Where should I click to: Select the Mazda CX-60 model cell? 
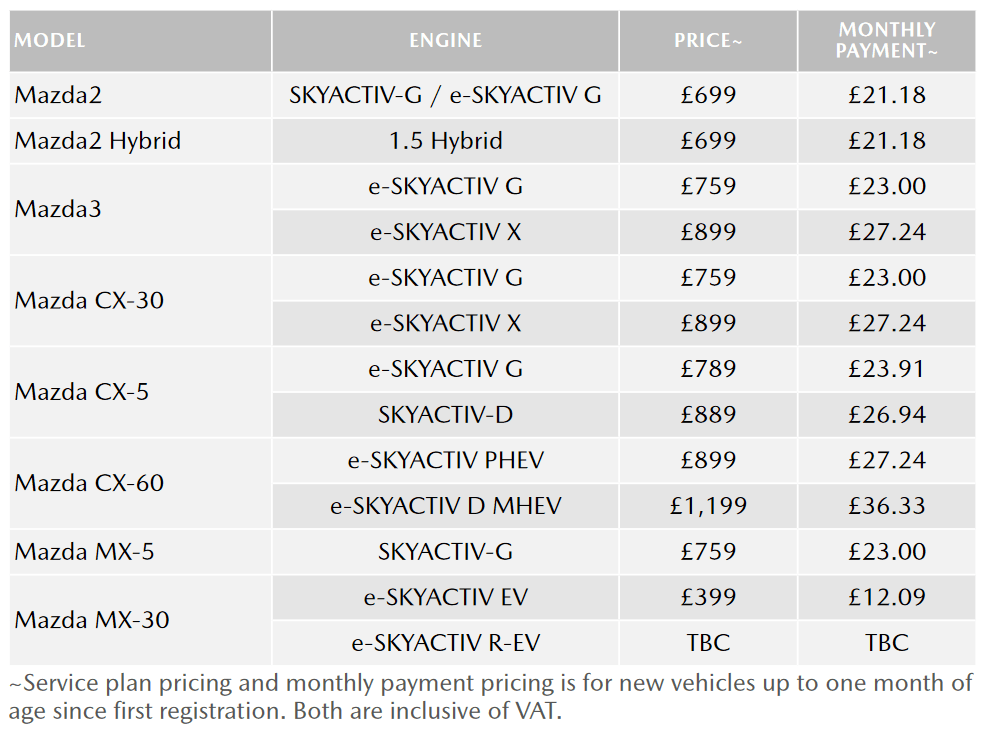click(x=140, y=483)
